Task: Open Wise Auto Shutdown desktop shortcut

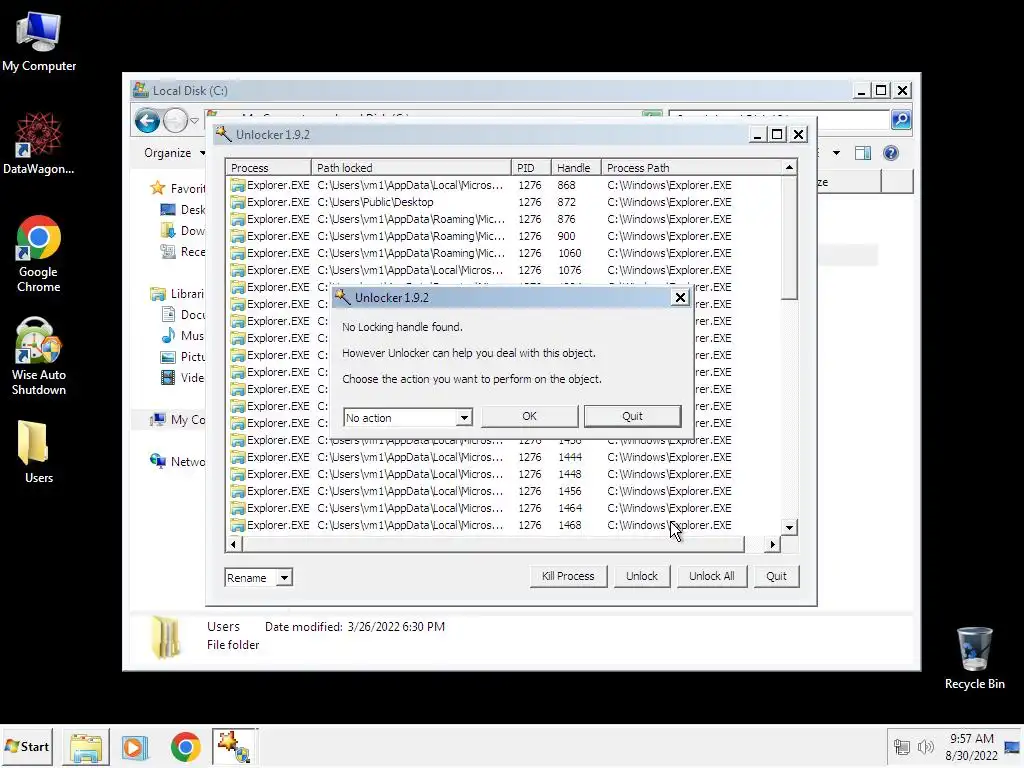Action: pyautogui.click(x=39, y=357)
